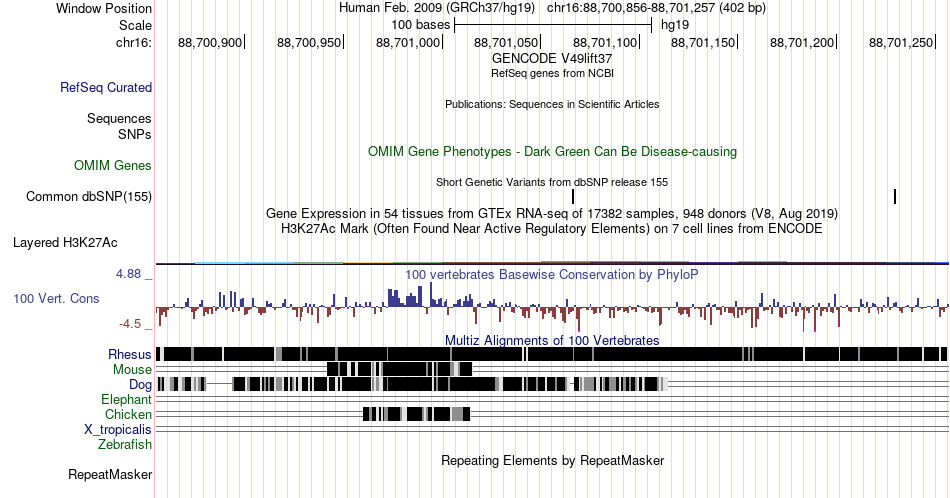Click the Zebrafish species label

pos(125,445)
